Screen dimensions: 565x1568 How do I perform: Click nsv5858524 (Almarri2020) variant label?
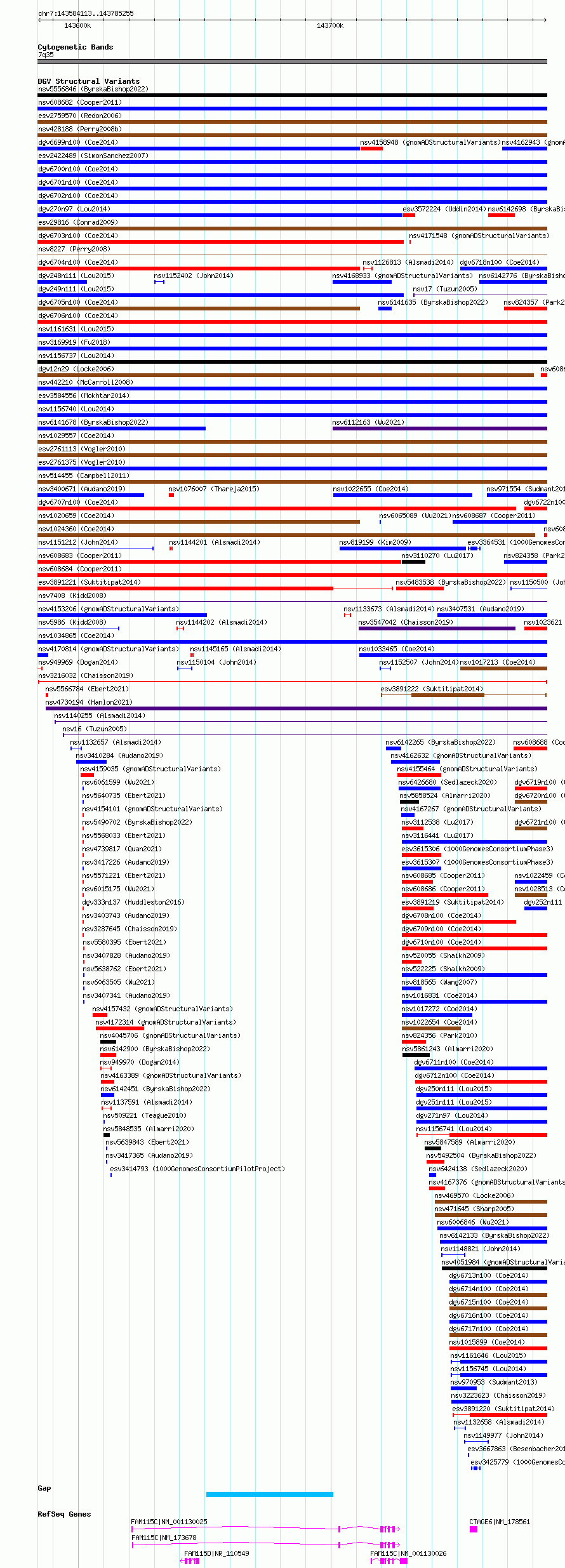[445, 795]
